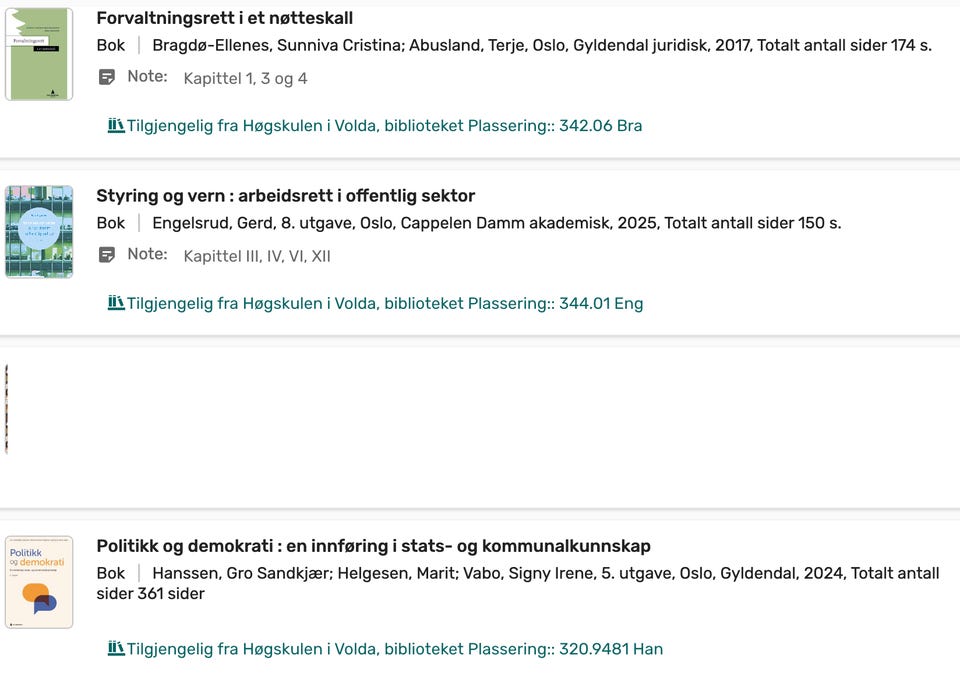Click the partially hidden cover sliver in empty card
This screenshot has width=960, height=676.
coord(6,409)
